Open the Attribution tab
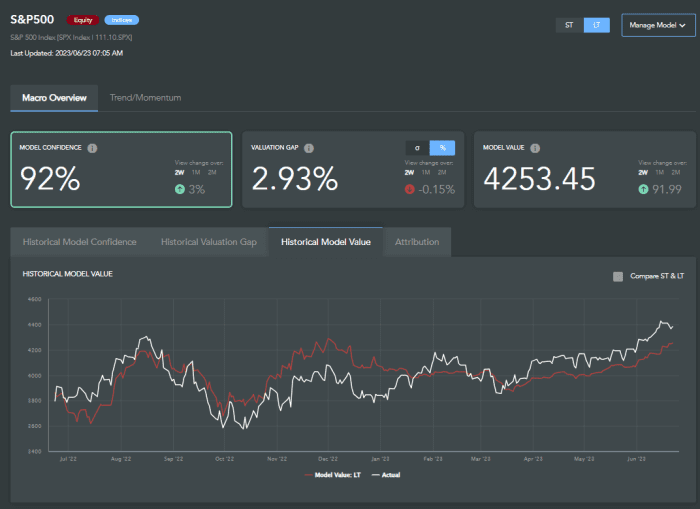The width and height of the screenshot is (700, 509). (x=417, y=242)
